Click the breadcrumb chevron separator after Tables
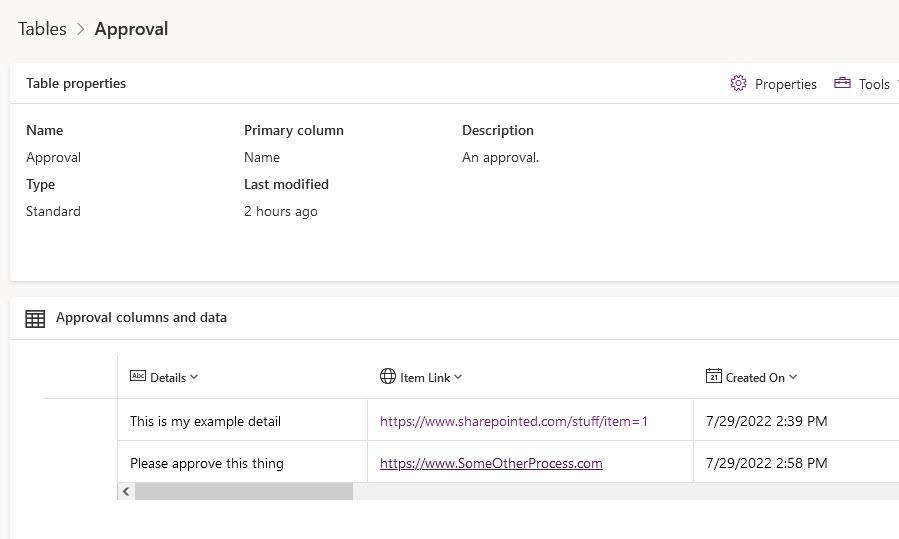Image resolution: width=899 pixels, height=539 pixels. coord(81,29)
